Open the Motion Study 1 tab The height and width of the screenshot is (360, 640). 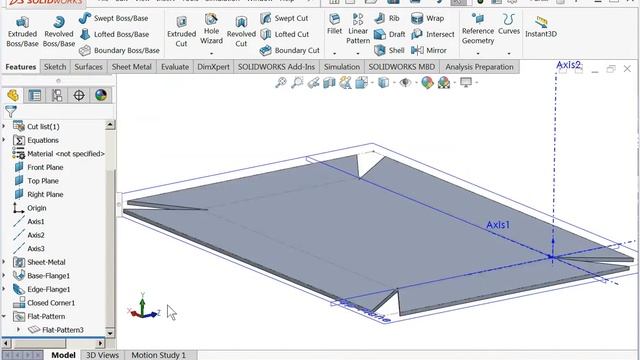point(158,355)
